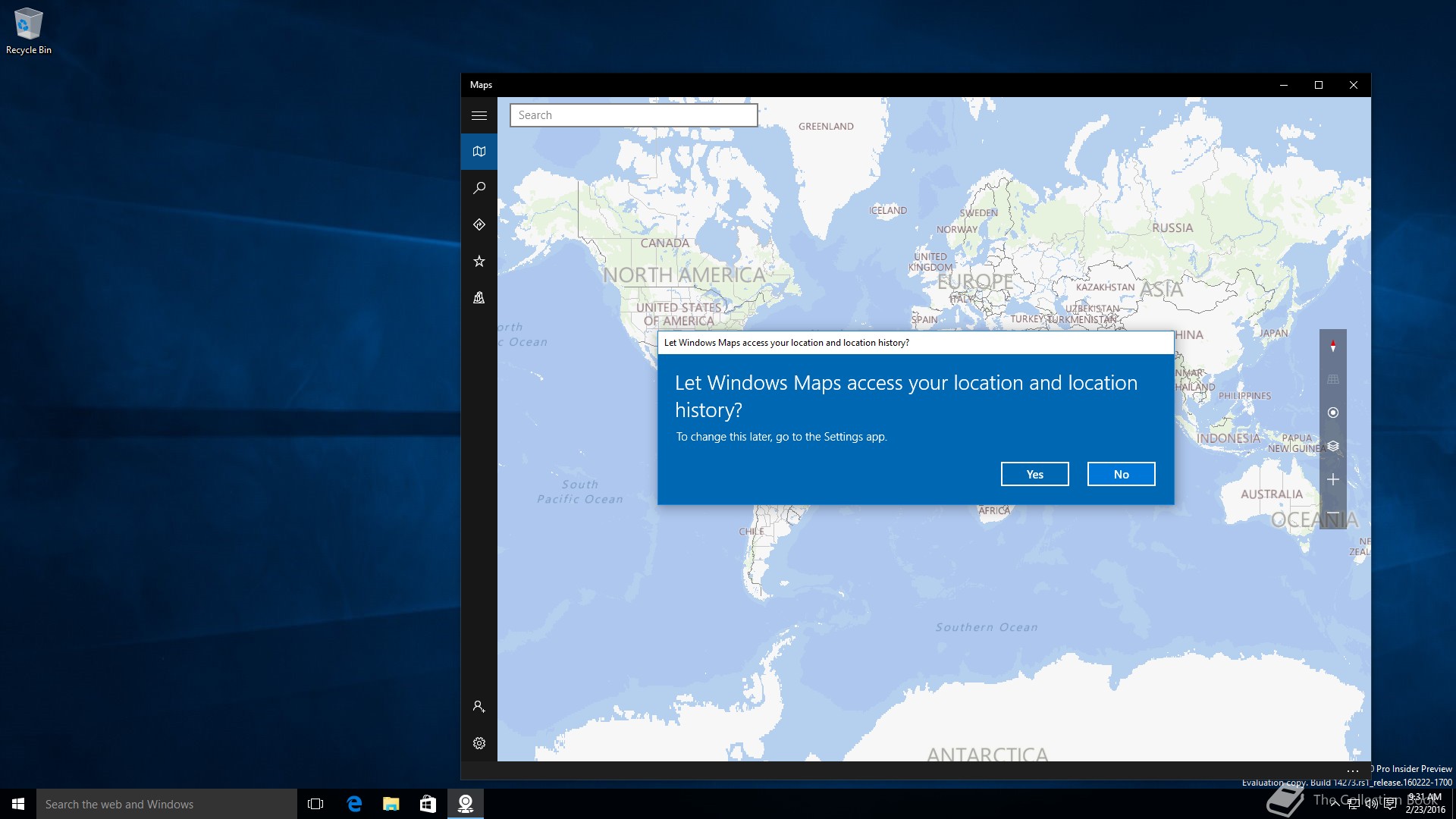Open the map views layers control
Viewport: 1456px width, 819px height.
coord(1333,446)
